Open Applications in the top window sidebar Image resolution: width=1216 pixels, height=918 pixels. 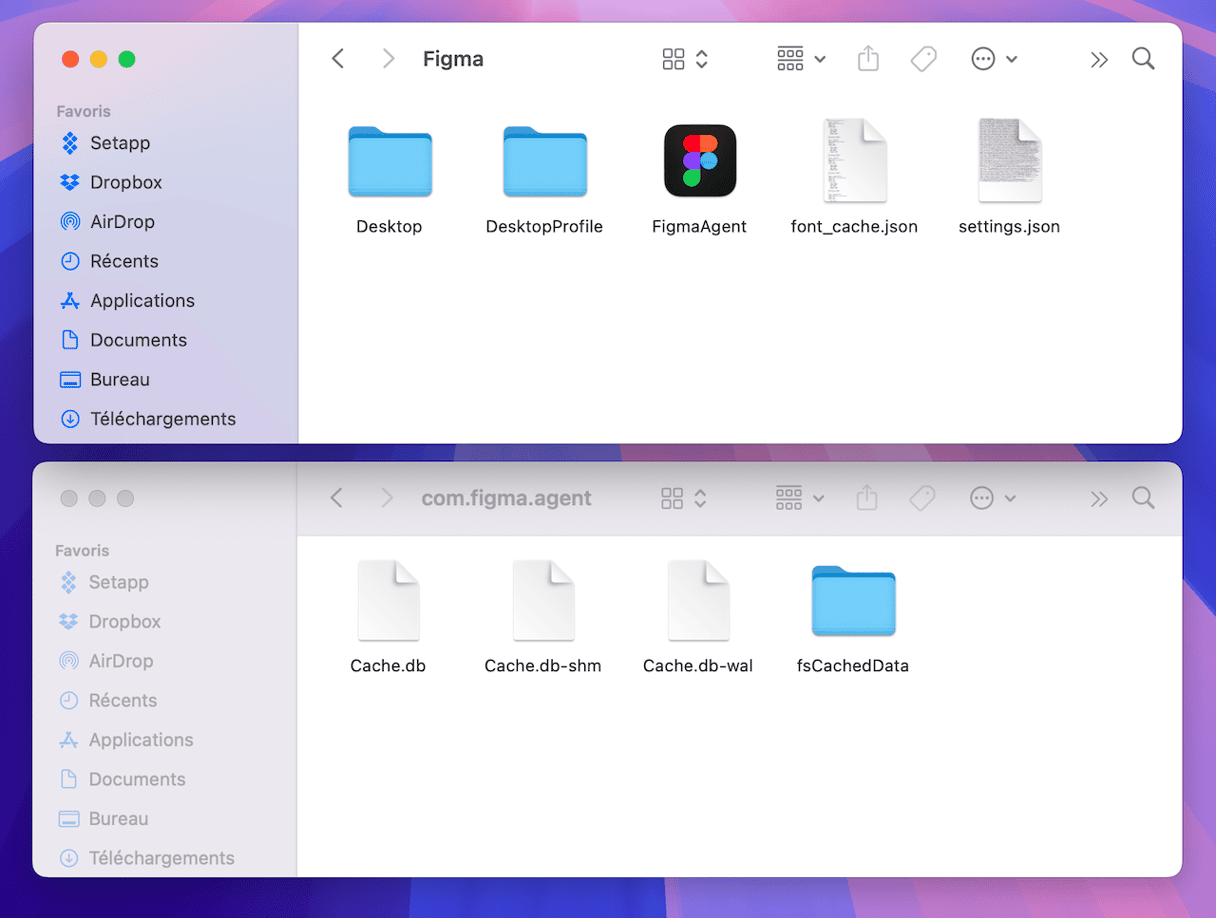pyautogui.click(x=142, y=301)
